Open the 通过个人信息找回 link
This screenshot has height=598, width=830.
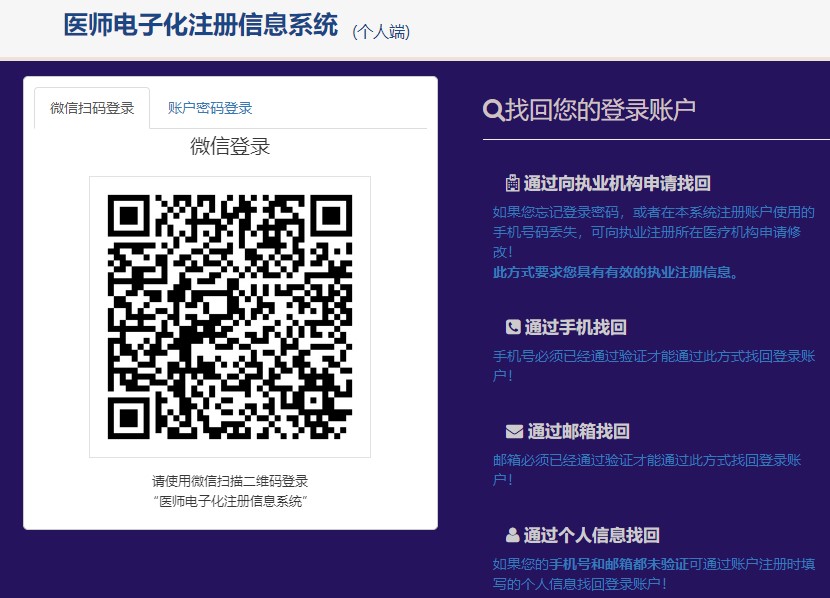[x=591, y=535]
